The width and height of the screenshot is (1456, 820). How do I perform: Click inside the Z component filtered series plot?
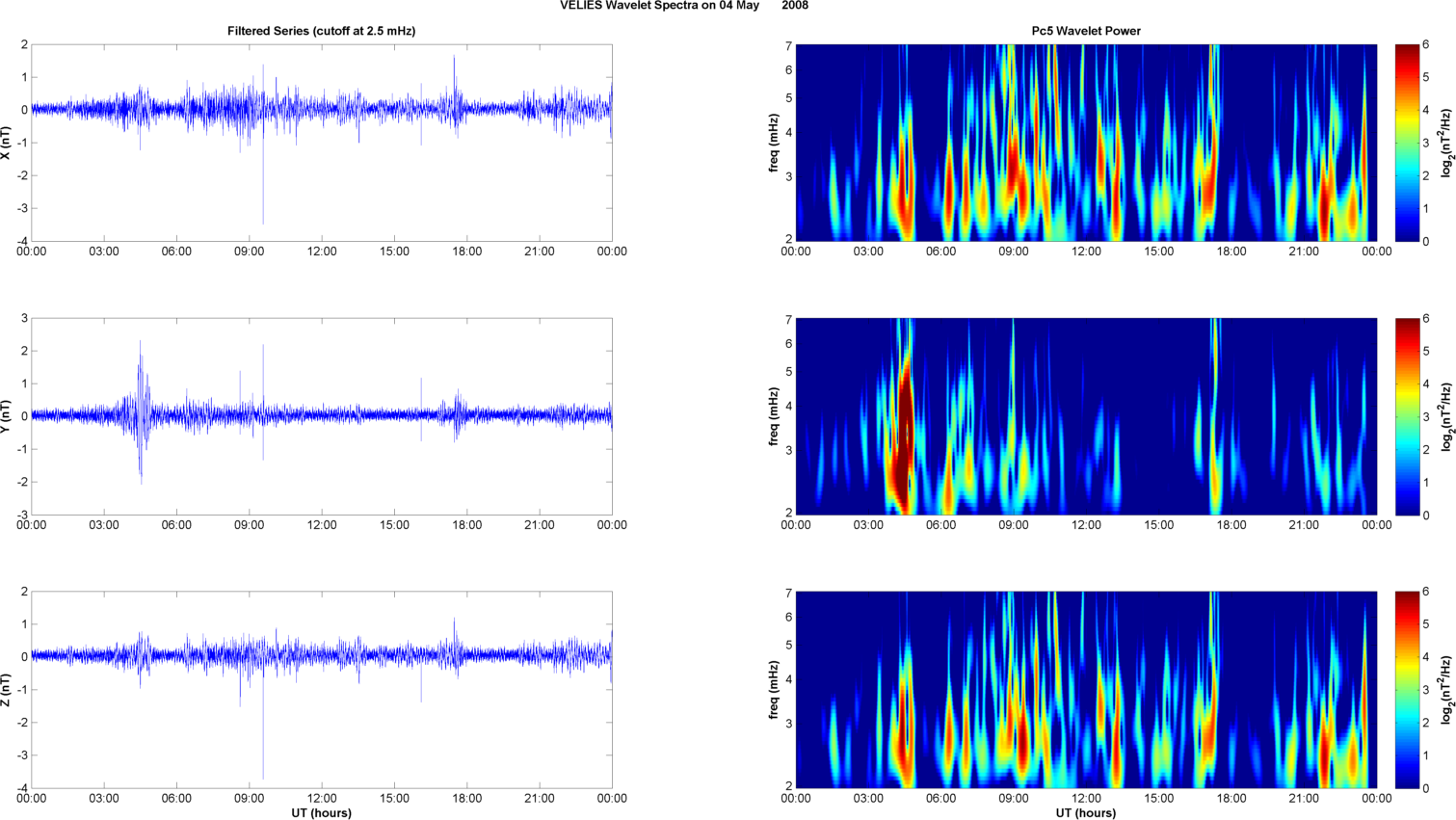(322, 690)
